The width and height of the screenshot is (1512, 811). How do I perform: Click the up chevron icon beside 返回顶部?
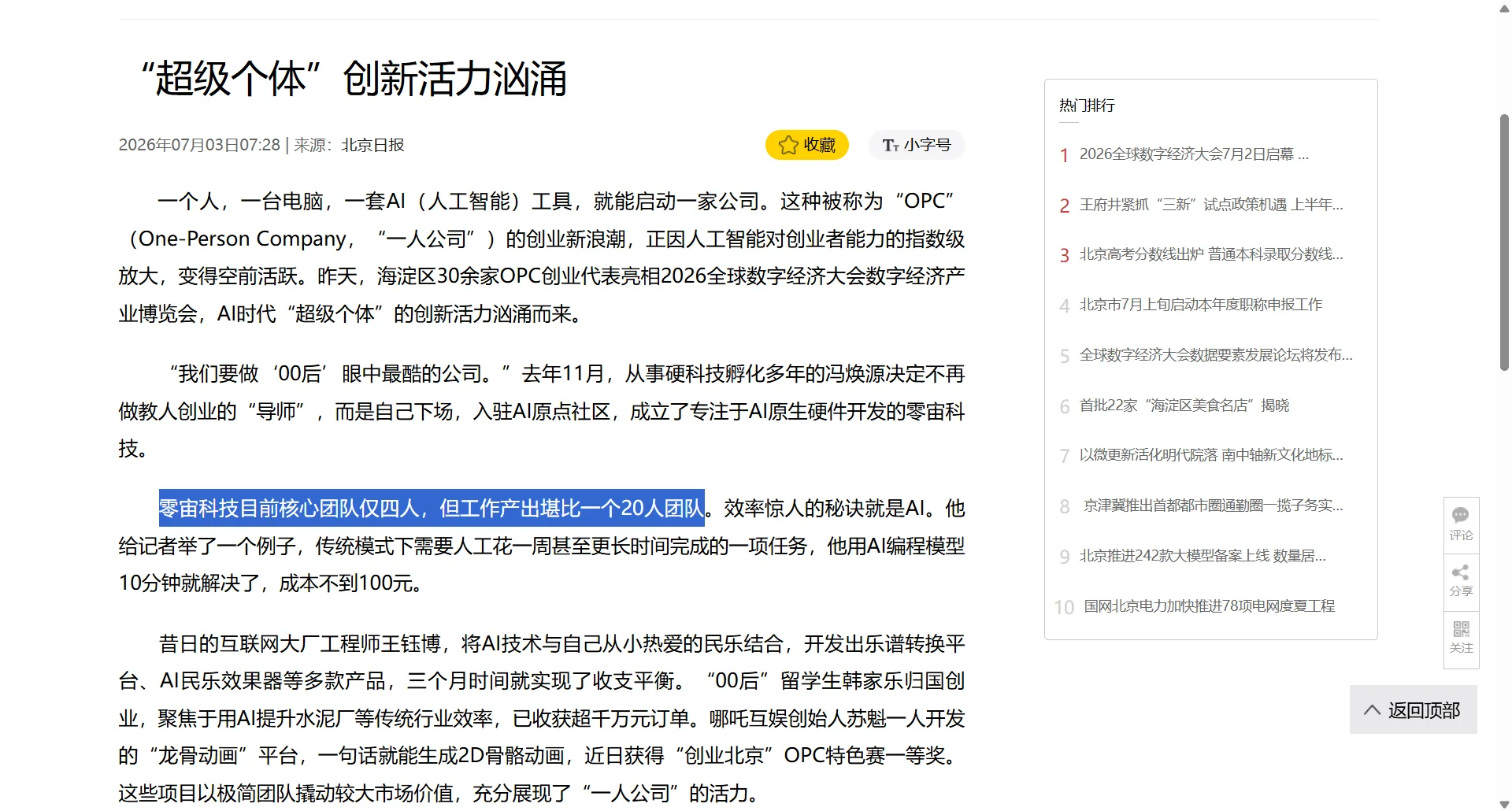click(x=1372, y=710)
